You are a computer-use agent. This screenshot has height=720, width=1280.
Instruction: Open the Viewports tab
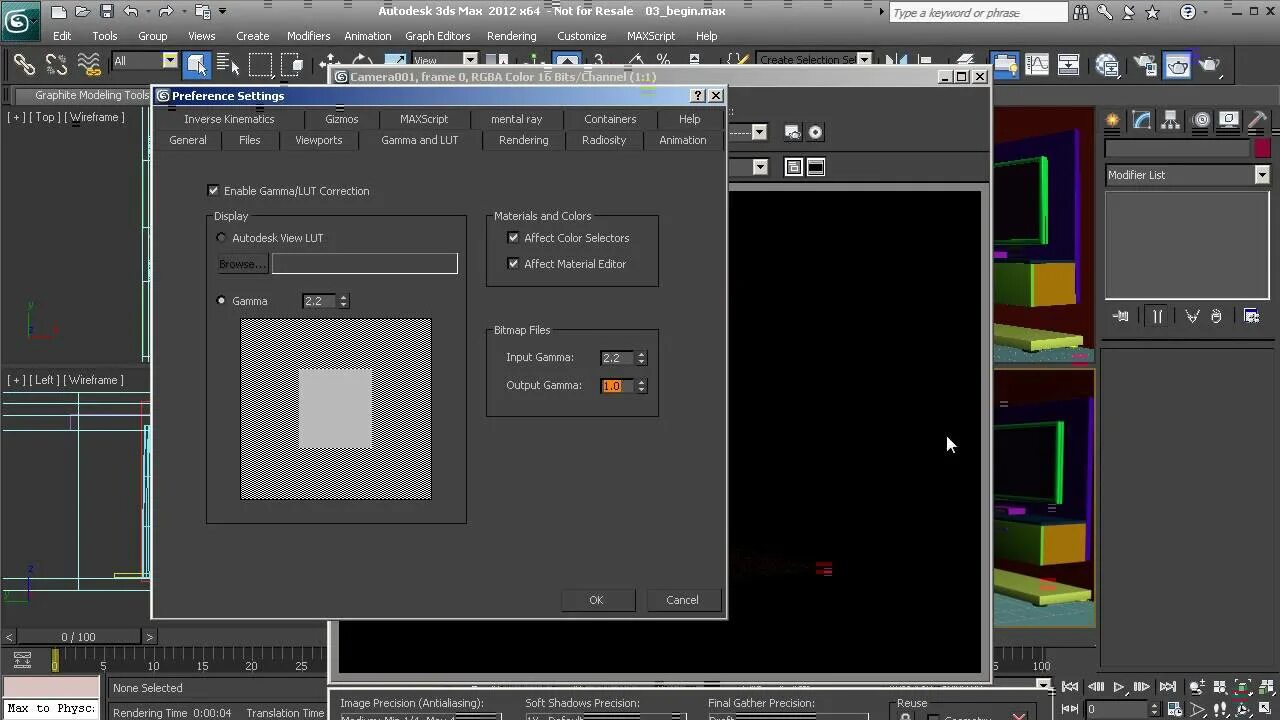[318, 140]
